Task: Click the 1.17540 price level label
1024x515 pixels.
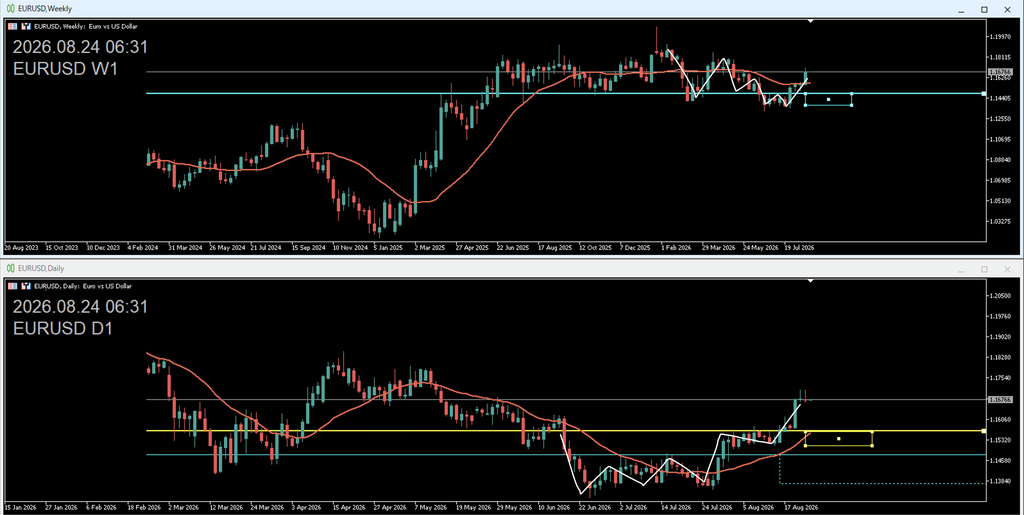Action: click(x=1001, y=378)
